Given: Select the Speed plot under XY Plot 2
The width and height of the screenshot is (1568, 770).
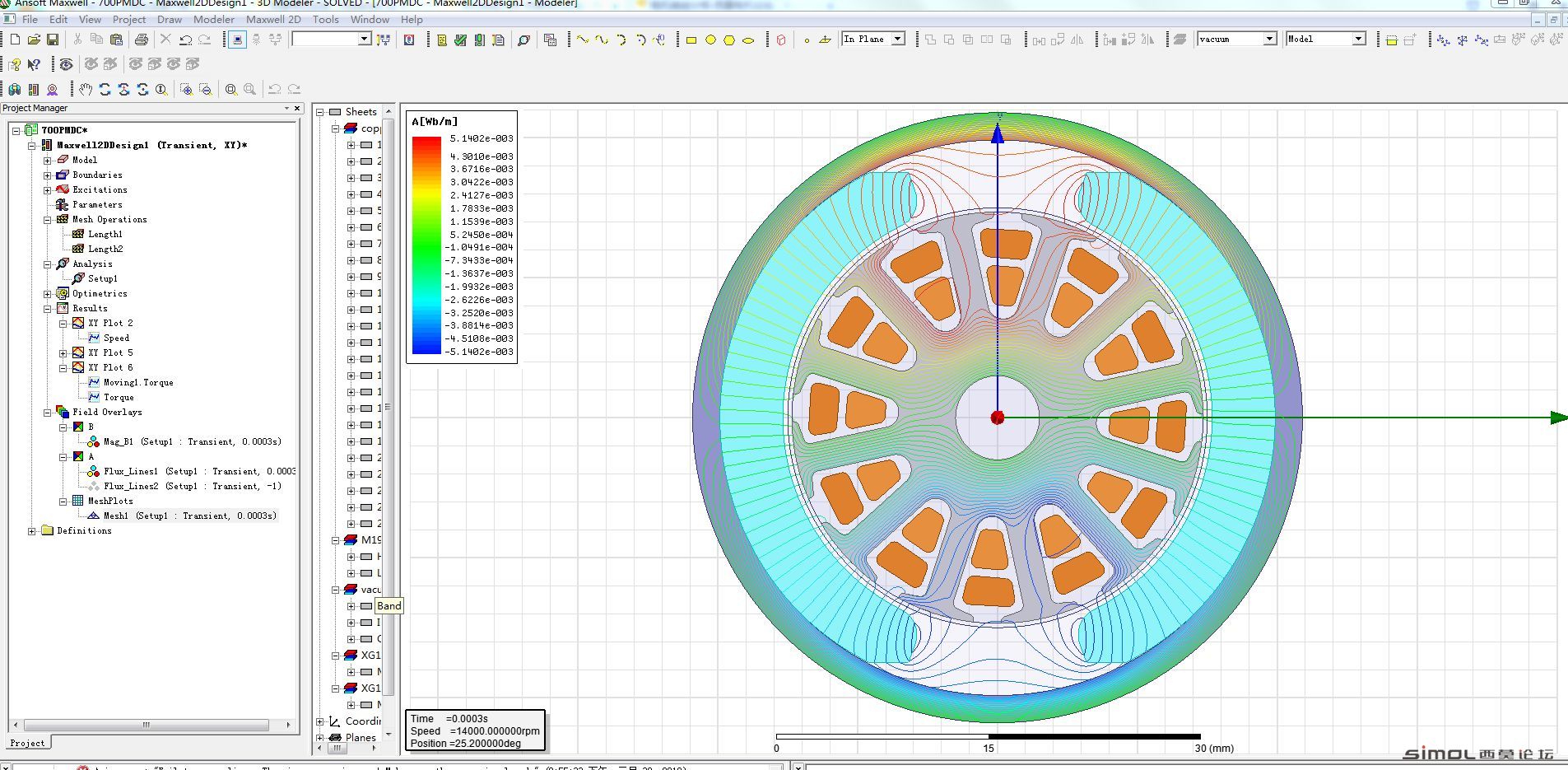Looking at the screenshot, I should pos(116,338).
